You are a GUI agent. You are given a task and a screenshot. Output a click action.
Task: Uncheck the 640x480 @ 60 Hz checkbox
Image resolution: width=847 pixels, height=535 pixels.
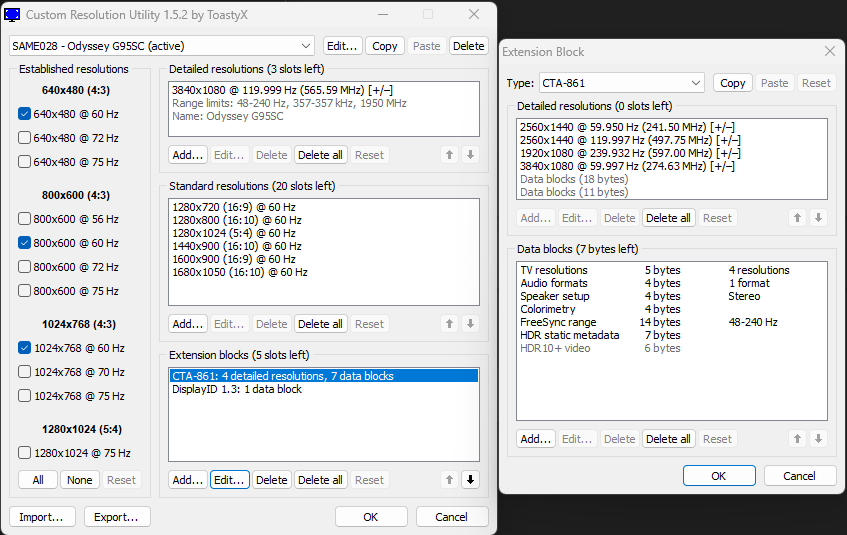pos(25,114)
